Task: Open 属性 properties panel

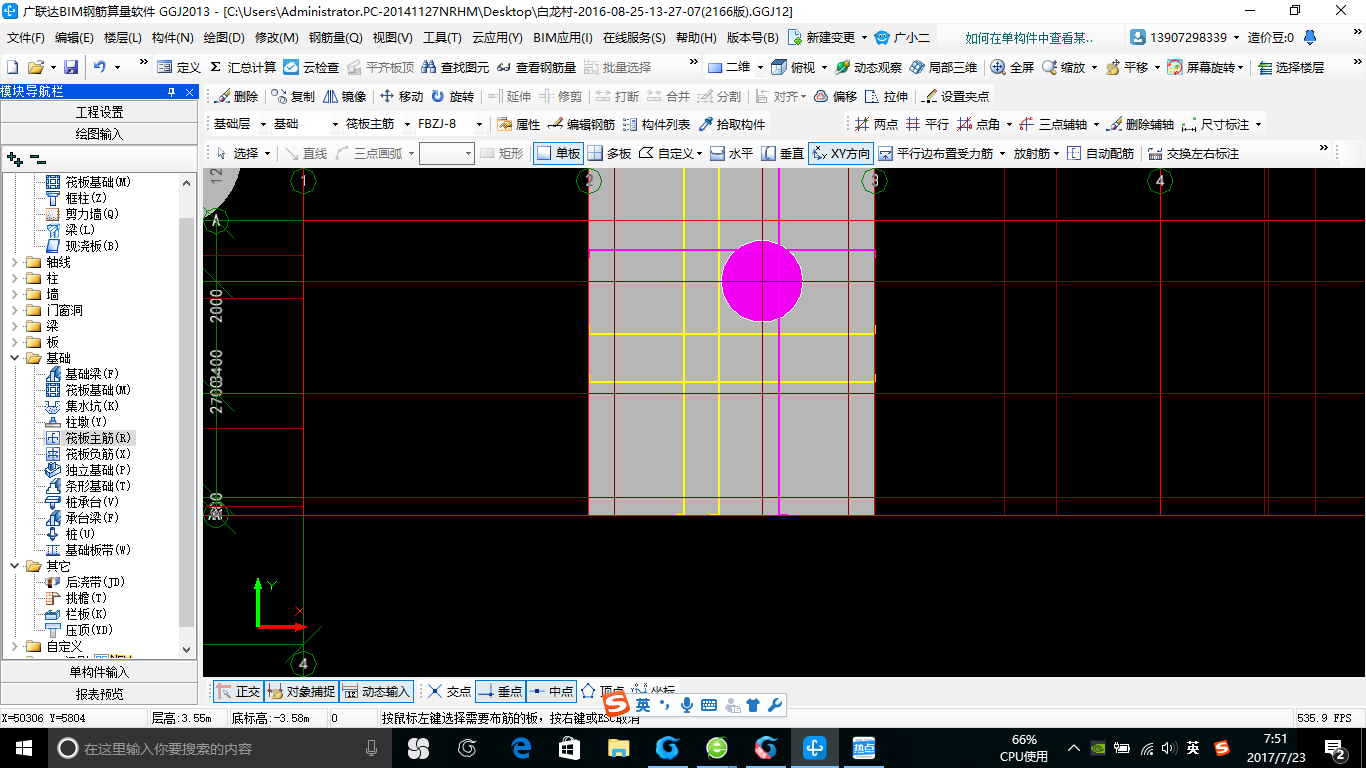Action: pyautogui.click(x=519, y=124)
